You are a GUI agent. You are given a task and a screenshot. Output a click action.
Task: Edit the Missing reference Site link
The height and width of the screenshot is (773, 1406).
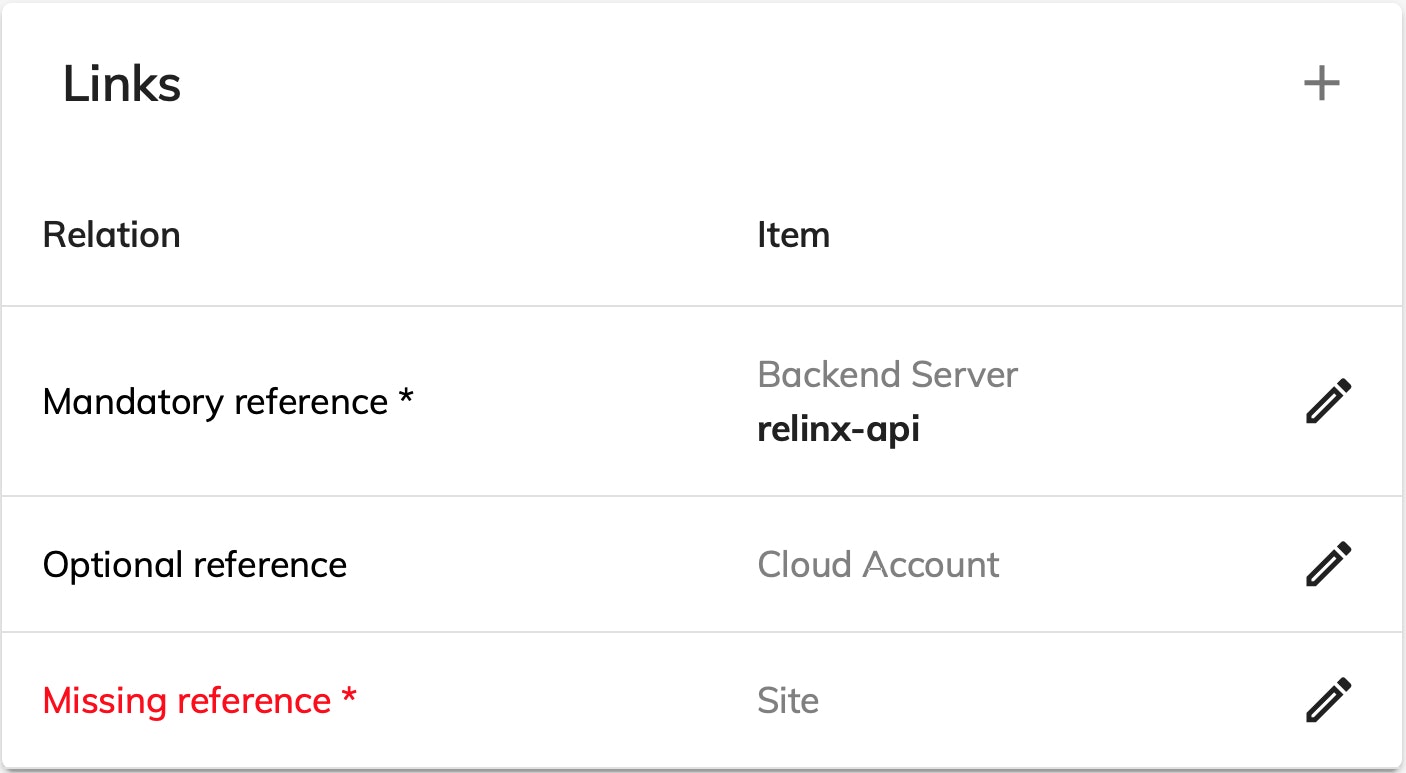point(1329,700)
